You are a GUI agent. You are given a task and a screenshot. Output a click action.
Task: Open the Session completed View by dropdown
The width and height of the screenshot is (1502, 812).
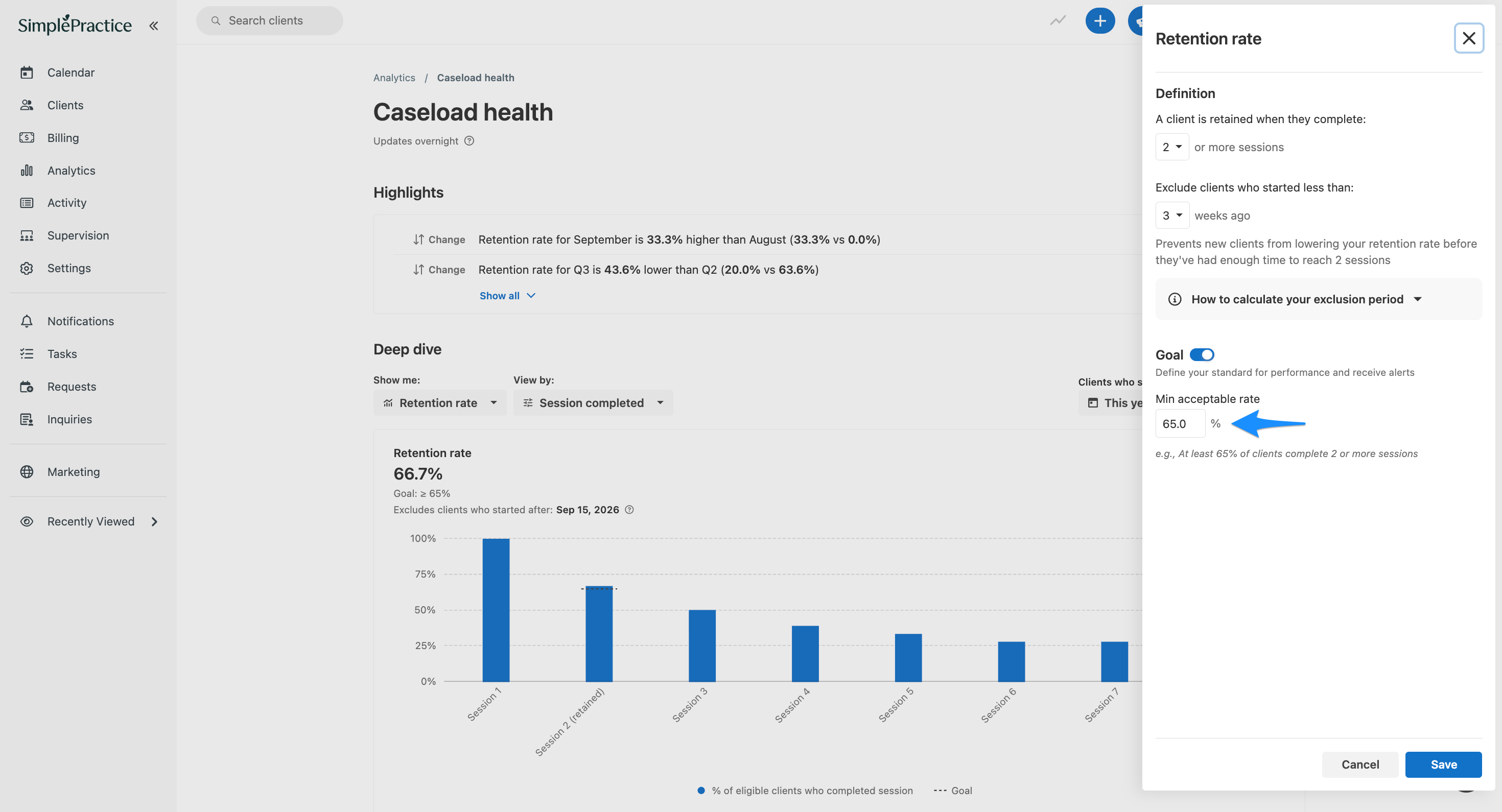593,403
